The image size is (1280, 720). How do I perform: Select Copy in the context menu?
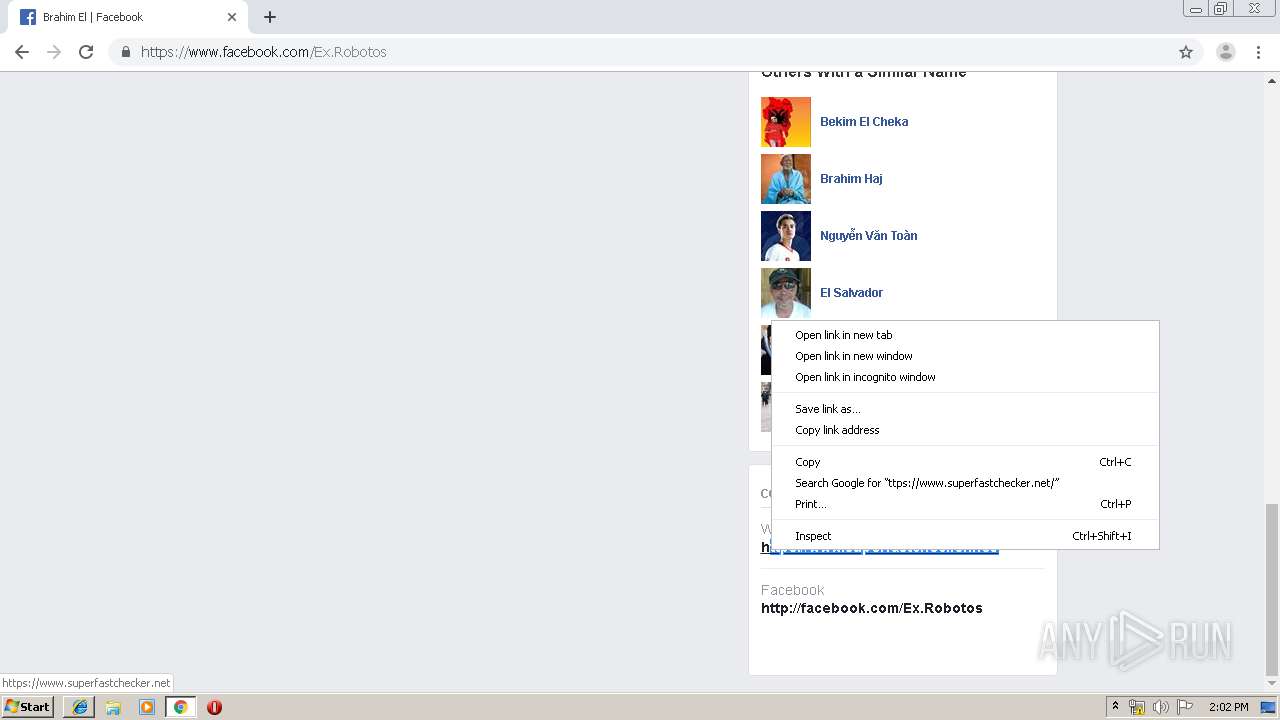coord(965,462)
